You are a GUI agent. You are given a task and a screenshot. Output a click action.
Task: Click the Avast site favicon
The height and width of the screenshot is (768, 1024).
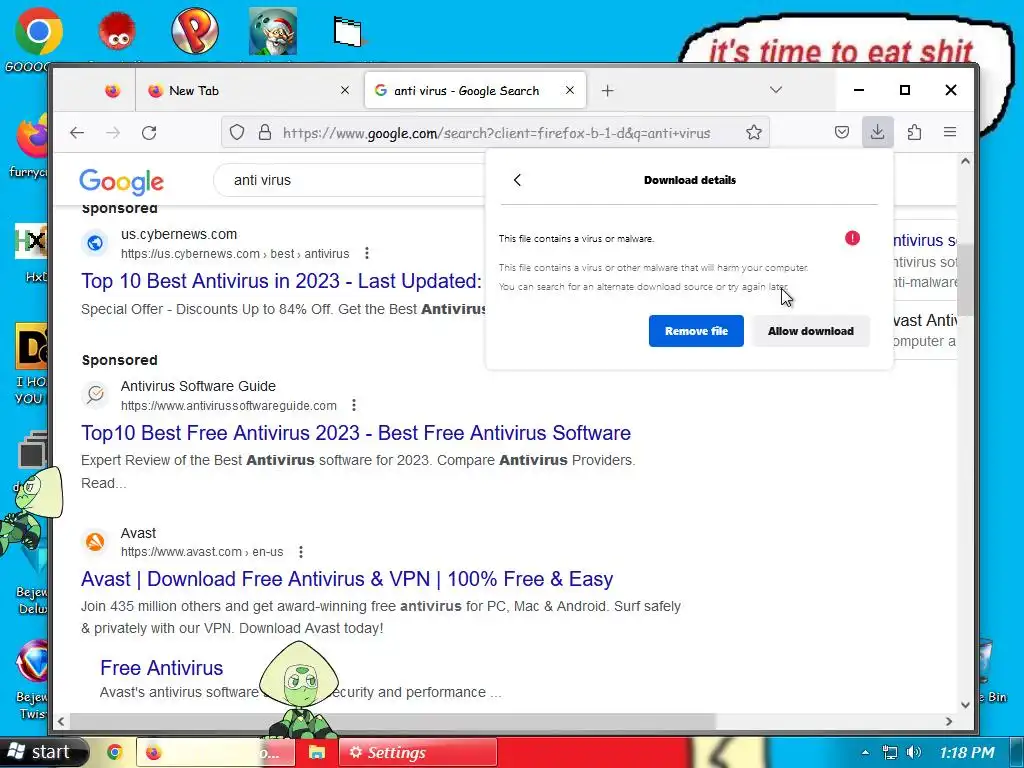pyautogui.click(x=95, y=542)
